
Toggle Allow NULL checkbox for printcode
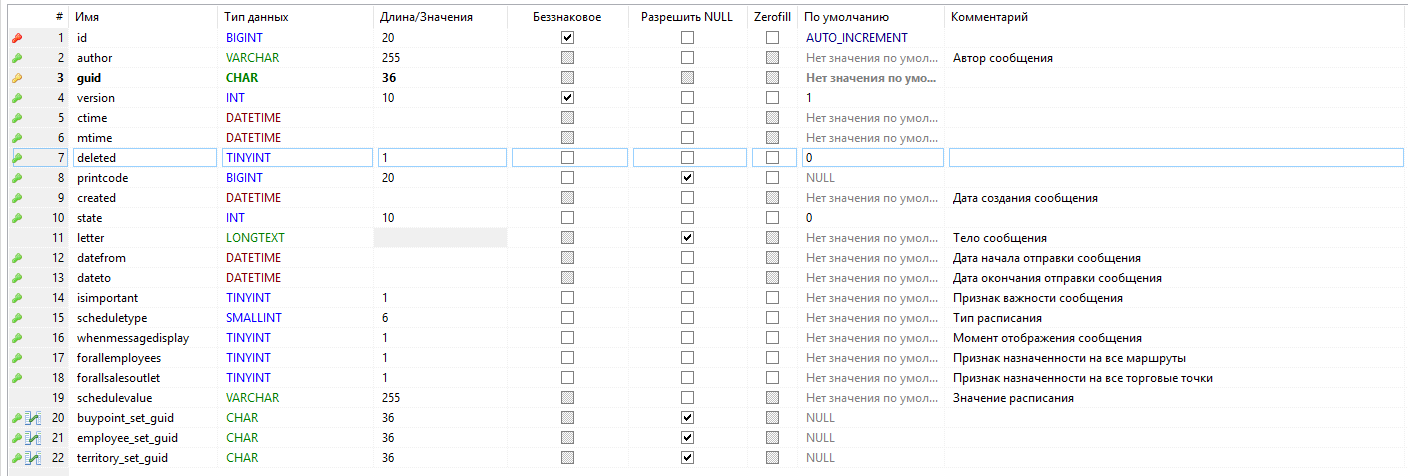687,178
